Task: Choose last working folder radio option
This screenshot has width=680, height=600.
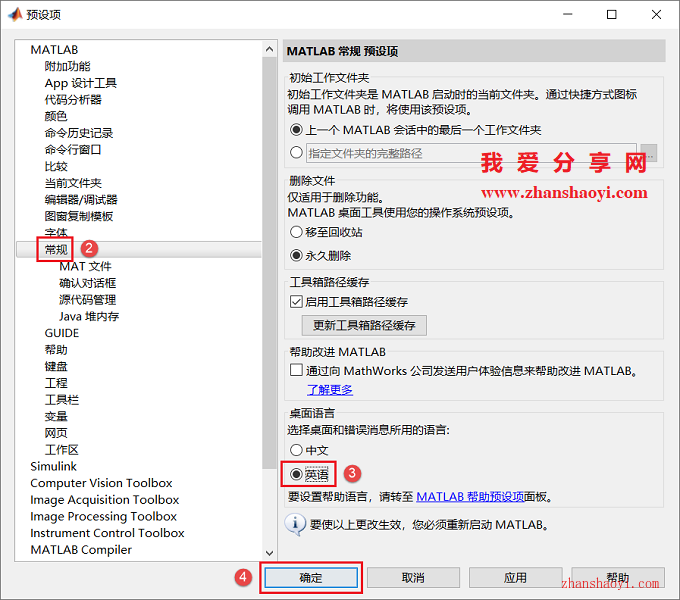Action: coord(296,130)
